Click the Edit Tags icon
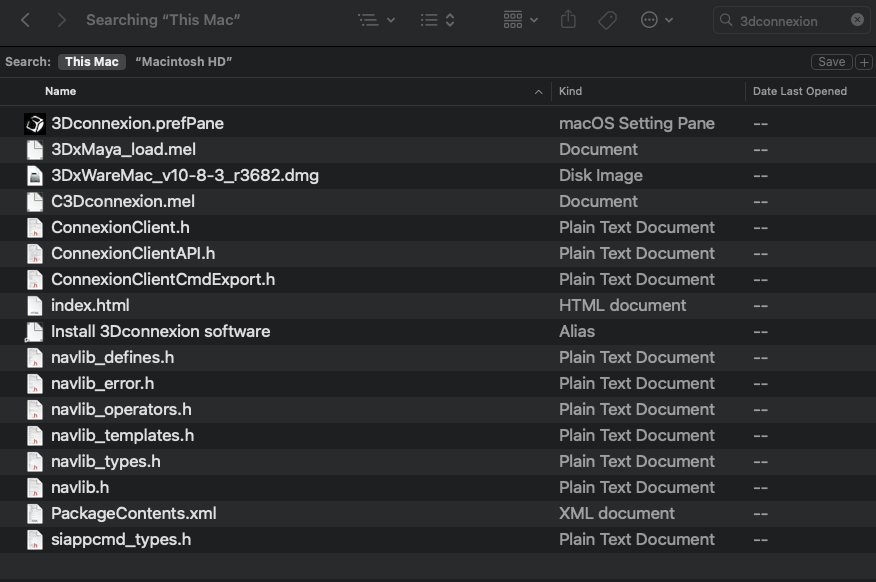876x582 pixels. pos(607,20)
